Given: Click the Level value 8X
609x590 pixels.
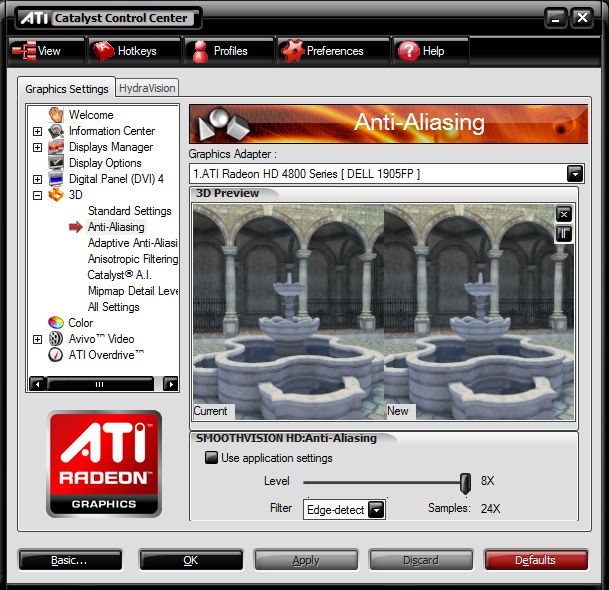Looking at the screenshot, I should 487,481.
